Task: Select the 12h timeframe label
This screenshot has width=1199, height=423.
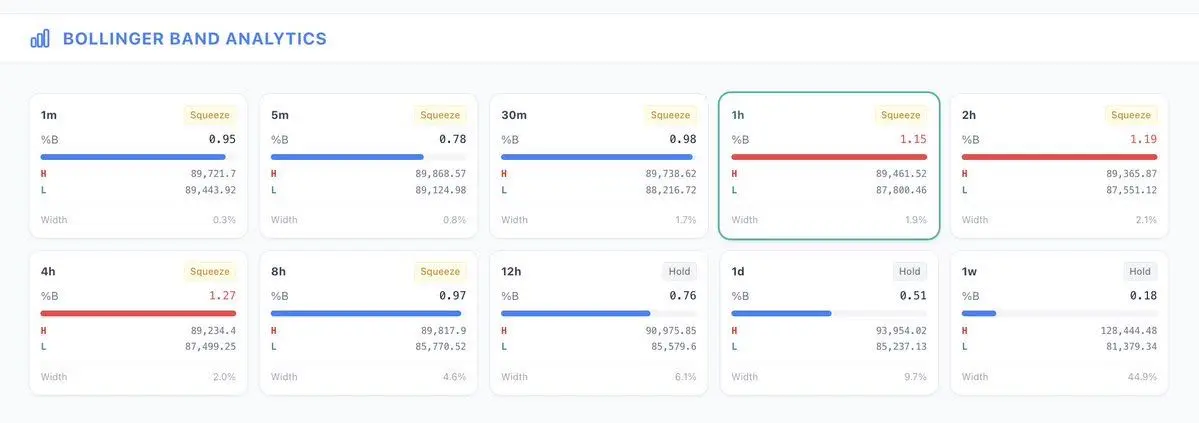Action: pos(512,272)
